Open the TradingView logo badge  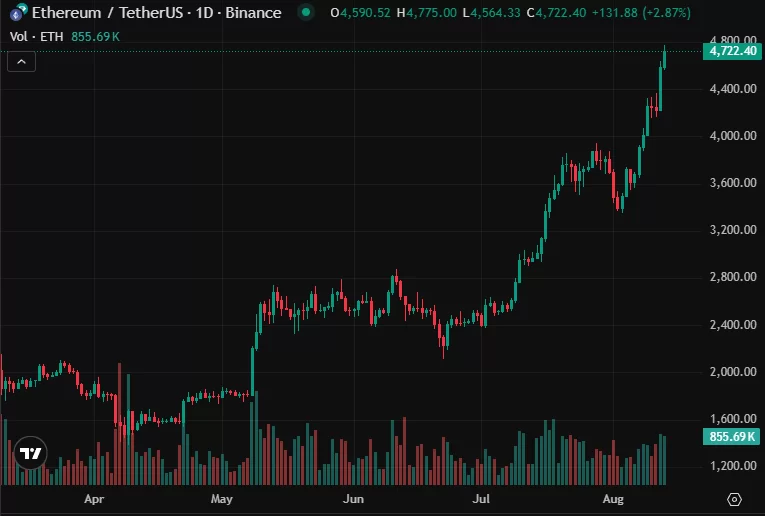pyautogui.click(x=30, y=453)
